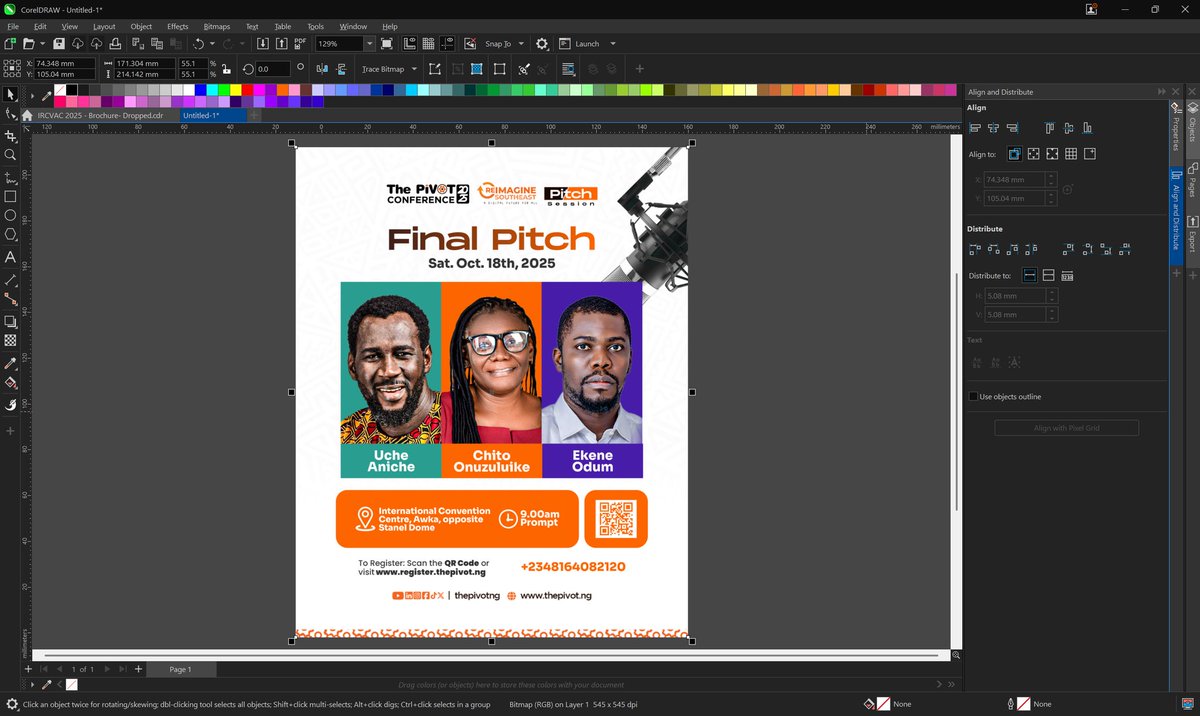Viewport: 1200px width, 716px height.
Task: Select the Crop tool
Action: click(x=10, y=136)
